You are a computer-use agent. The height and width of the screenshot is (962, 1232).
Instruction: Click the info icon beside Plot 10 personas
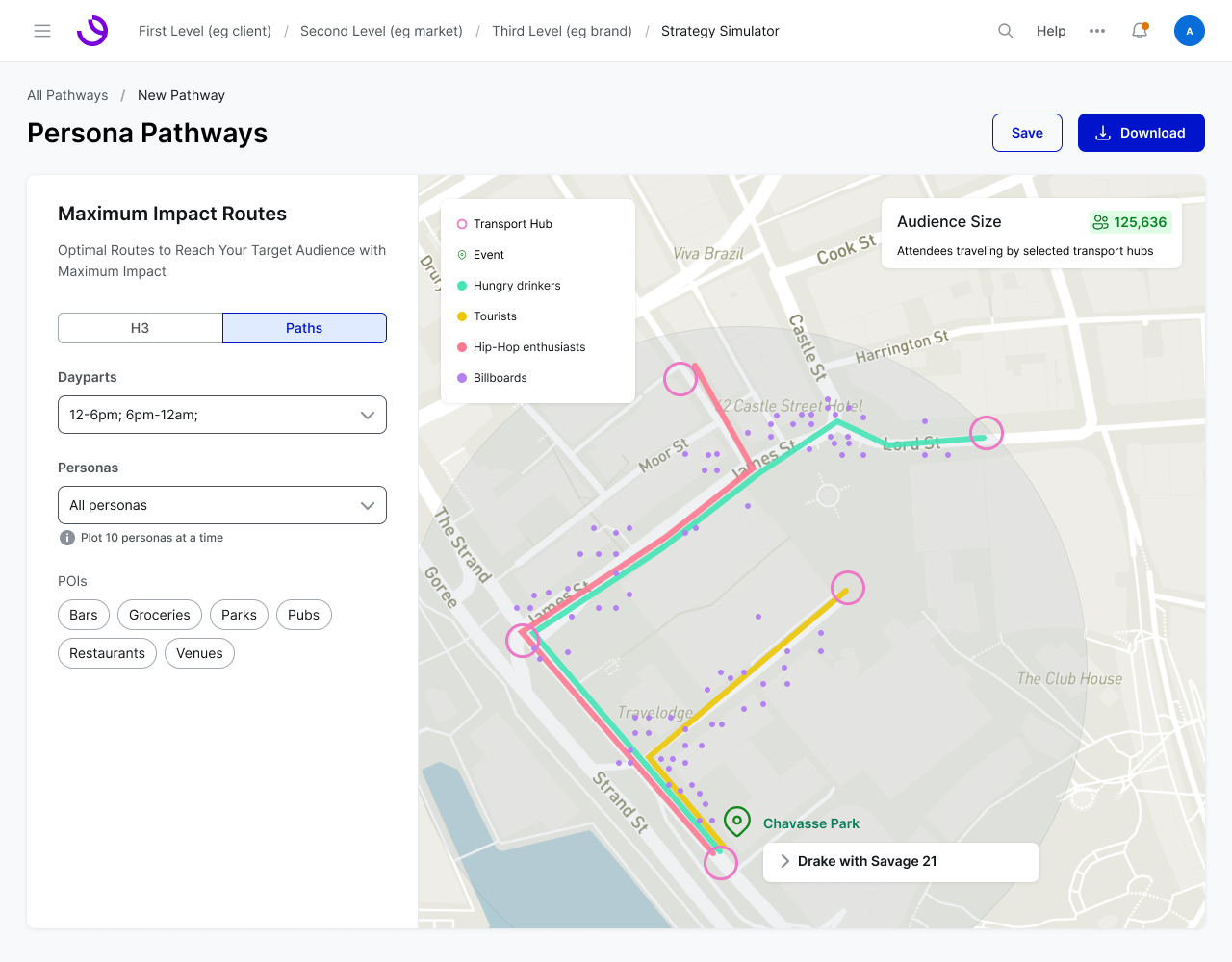tap(67, 538)
